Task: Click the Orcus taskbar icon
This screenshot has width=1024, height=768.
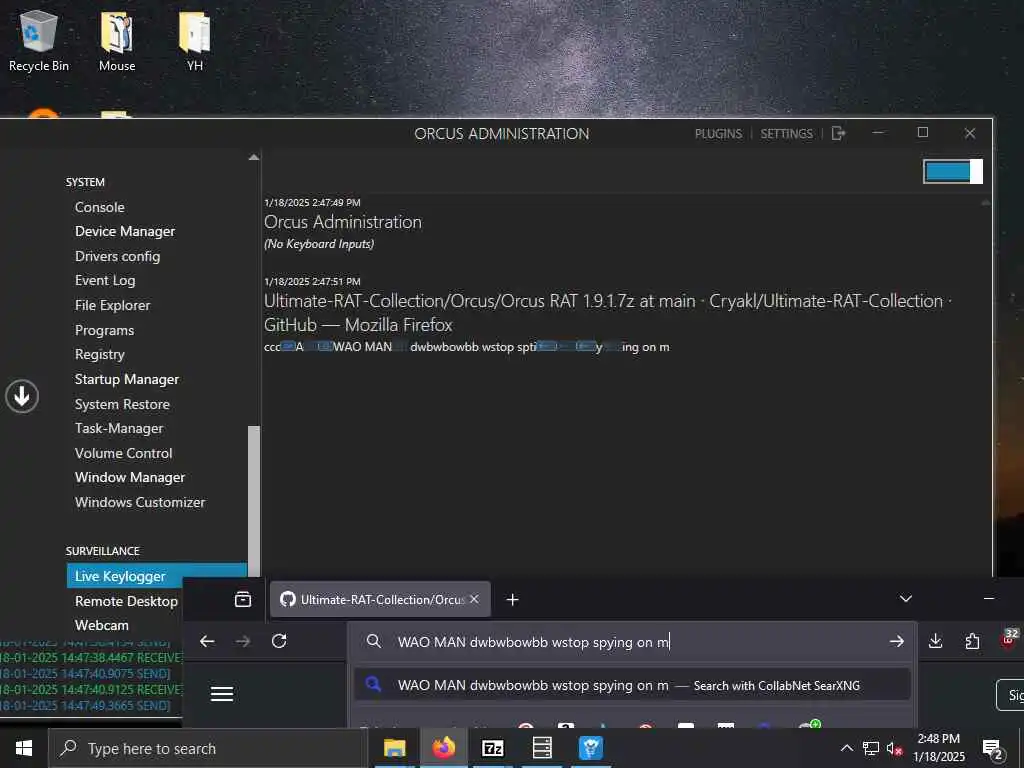Action: coord(591,748)
